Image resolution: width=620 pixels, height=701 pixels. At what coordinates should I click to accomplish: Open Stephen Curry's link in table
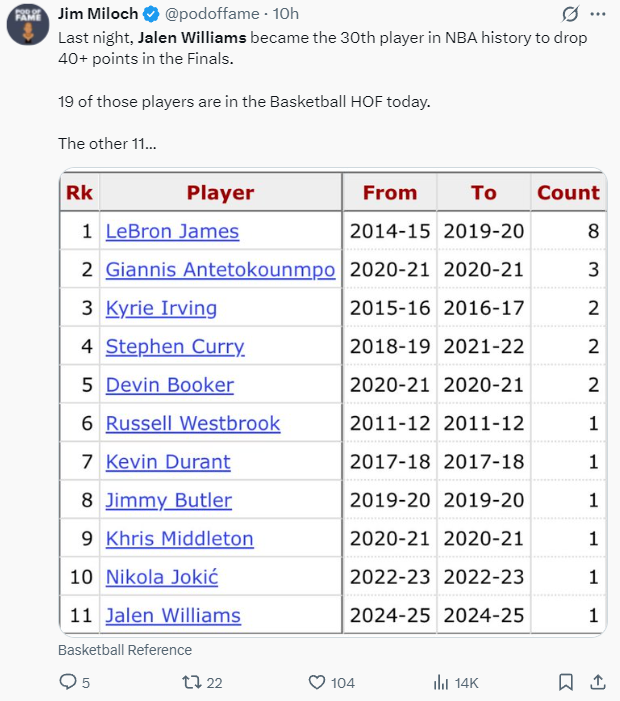[x=175, y=347]
